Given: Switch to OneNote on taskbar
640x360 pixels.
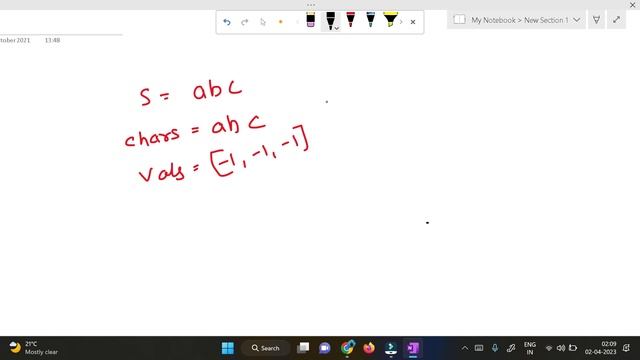Looking at the screenshot, I should (413, 348).
